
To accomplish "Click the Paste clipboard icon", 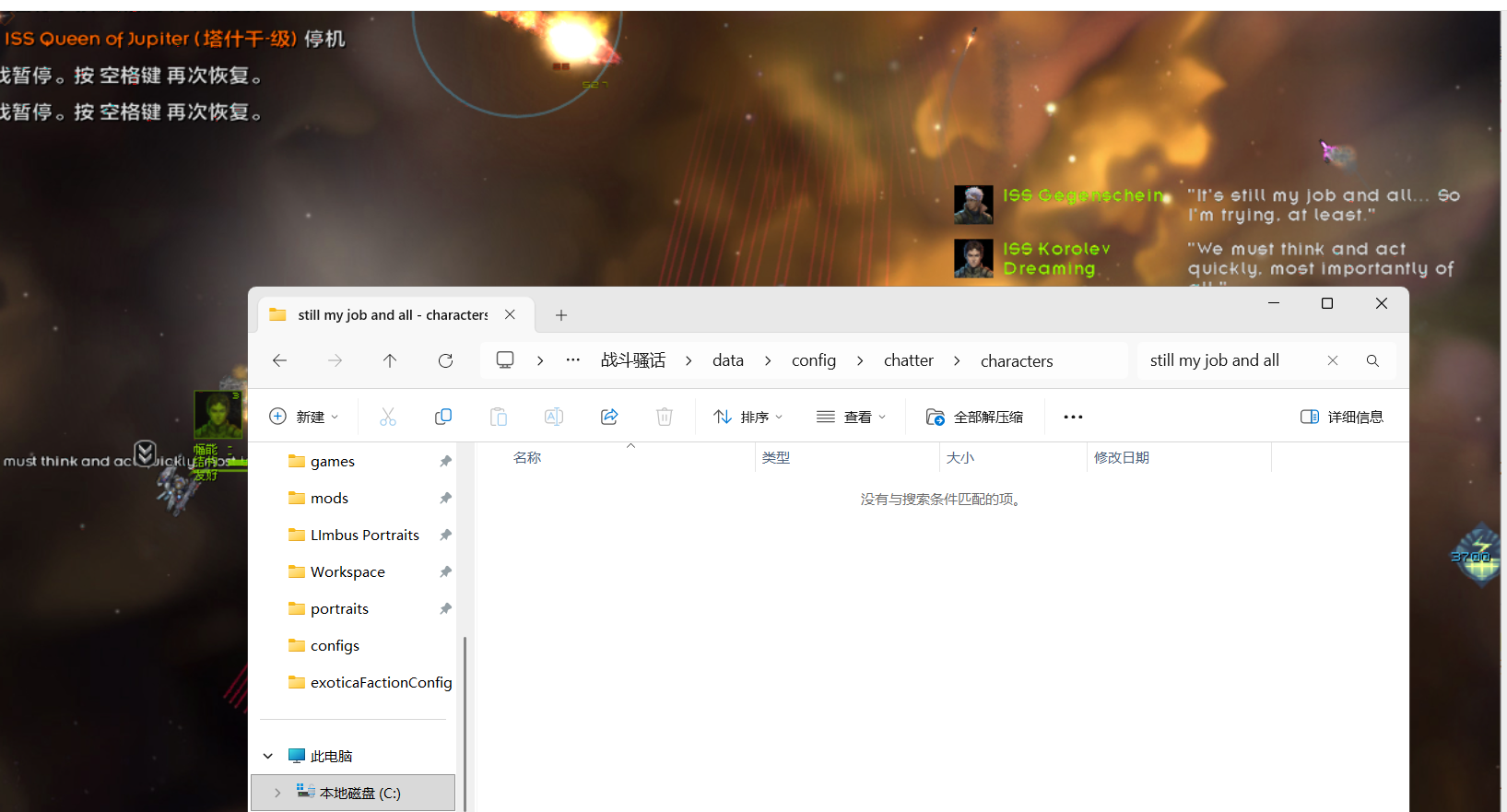I will pos(499,417).
